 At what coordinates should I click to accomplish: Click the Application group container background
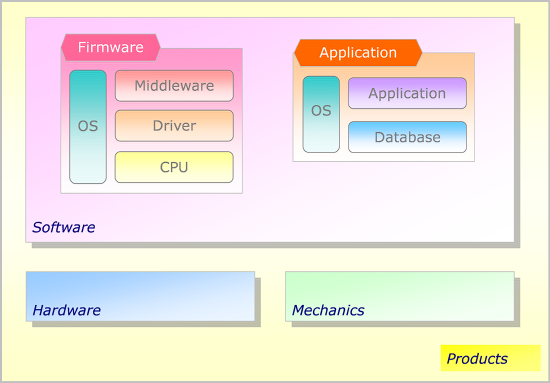pyautogui.click(x=384, y=157)
